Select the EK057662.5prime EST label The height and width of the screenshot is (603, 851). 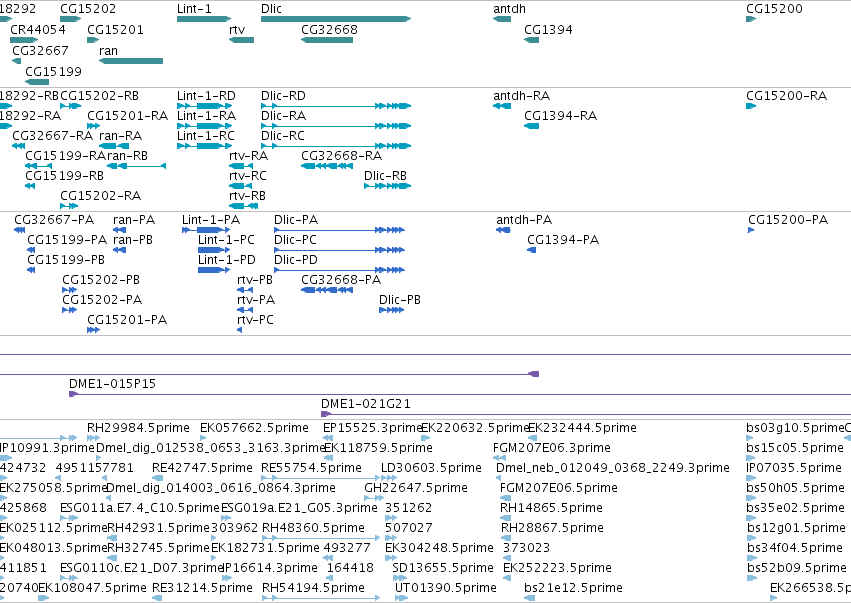(x=255, y=428)
